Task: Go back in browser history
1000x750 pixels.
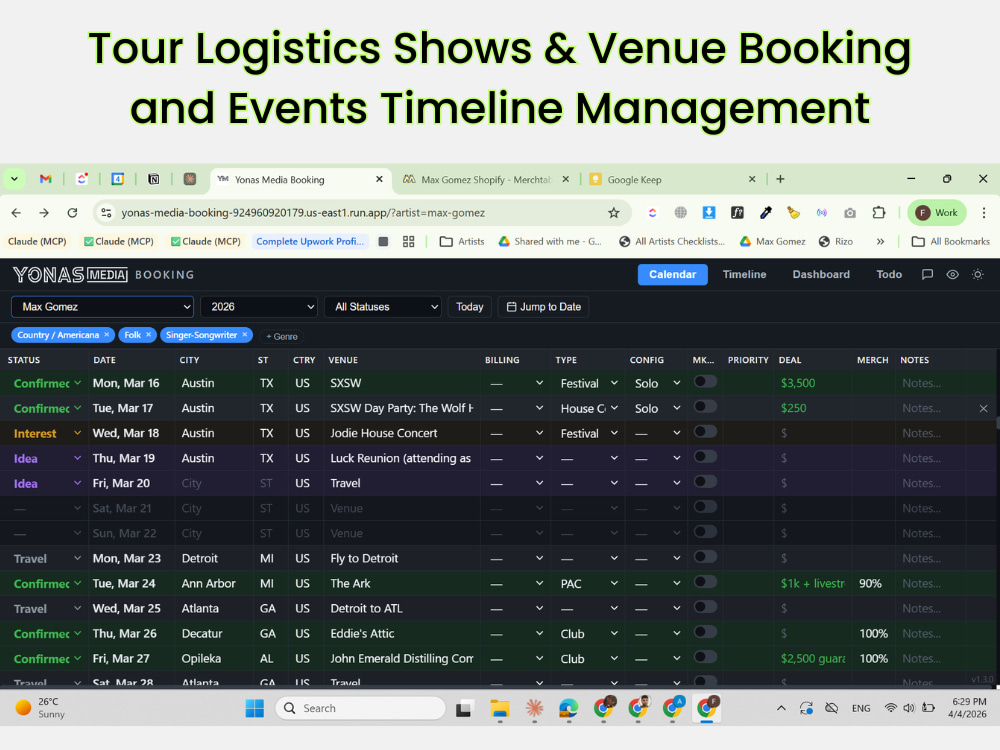Action: click(x=16, y=213)
